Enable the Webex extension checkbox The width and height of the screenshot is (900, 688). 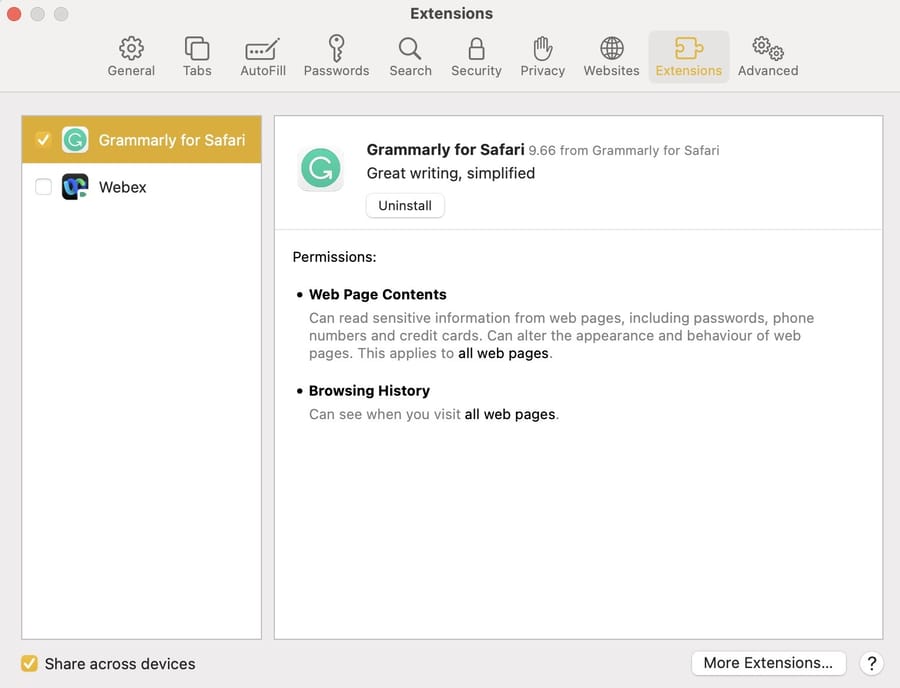44,186
